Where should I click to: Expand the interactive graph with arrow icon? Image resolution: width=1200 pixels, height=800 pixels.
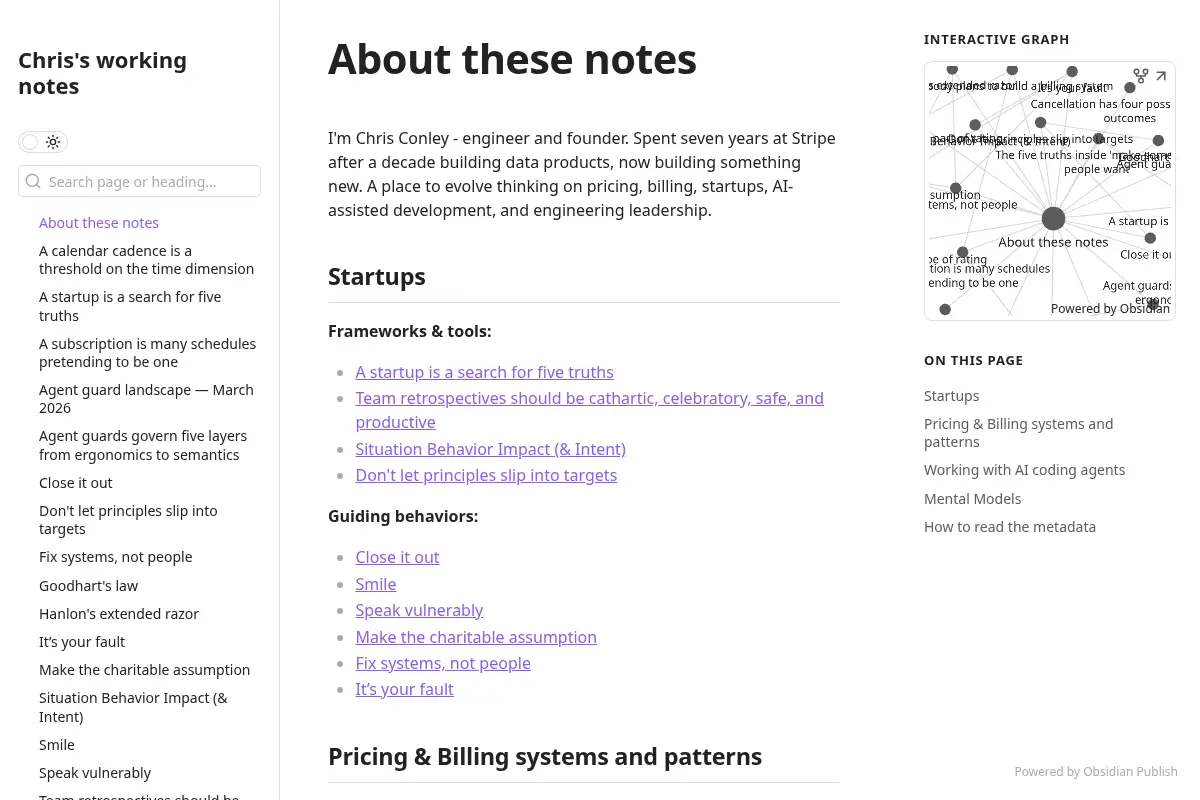pyautogui.click(x=1161, y=76)
